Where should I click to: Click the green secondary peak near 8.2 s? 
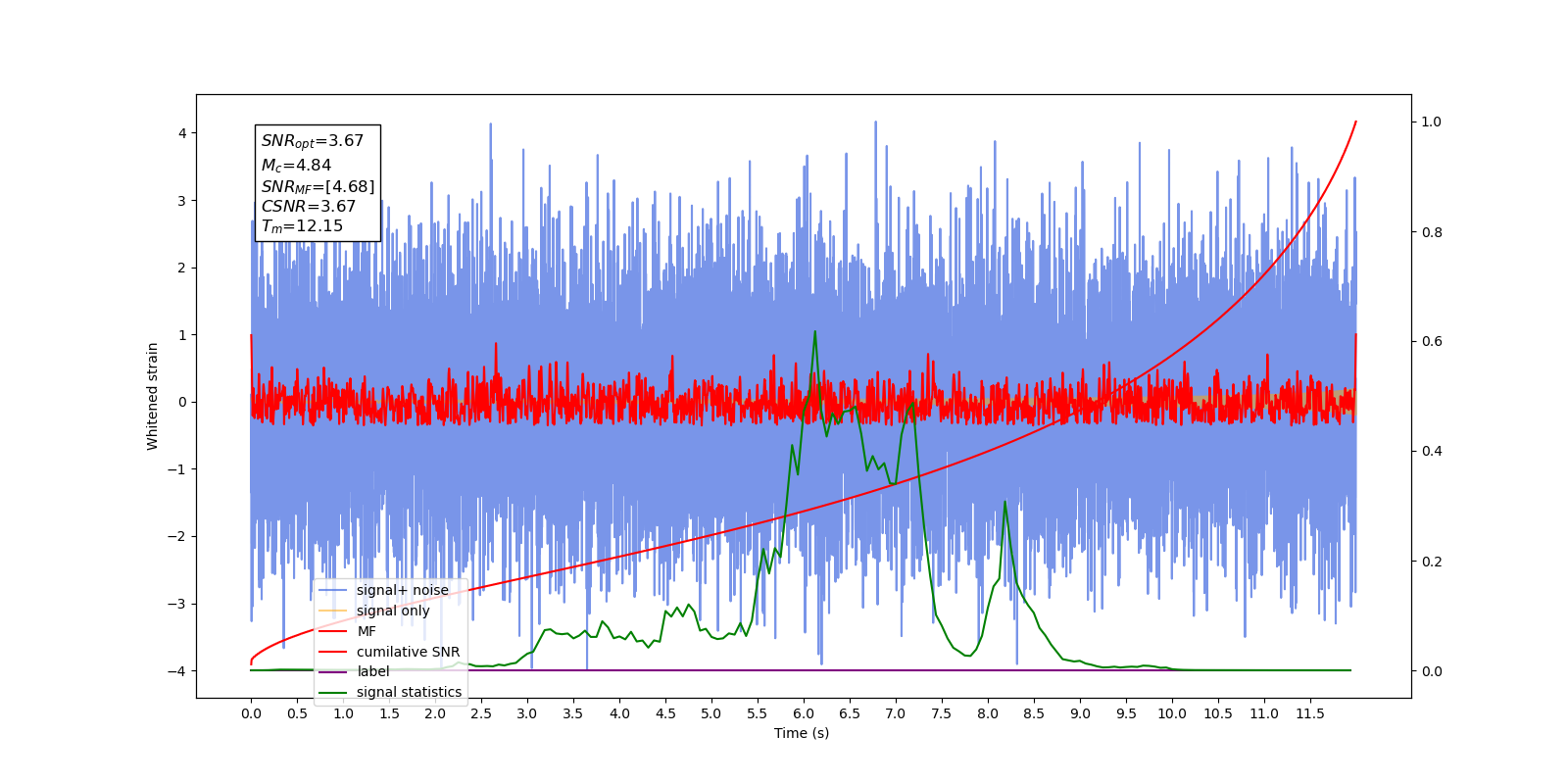pos(1004,503)
